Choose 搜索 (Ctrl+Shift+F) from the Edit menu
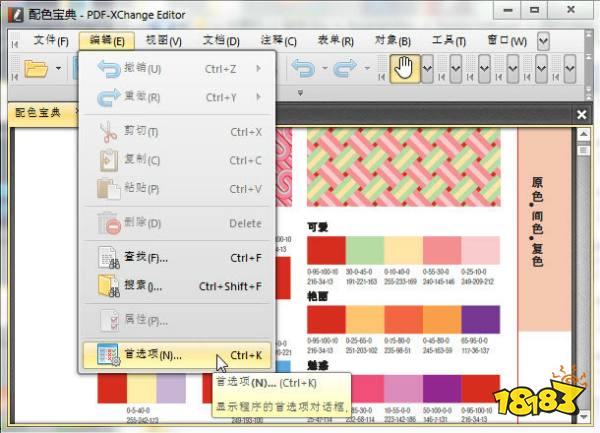This screenshot has width=600, height=433. pyautogui.click(x=144, y=287)
